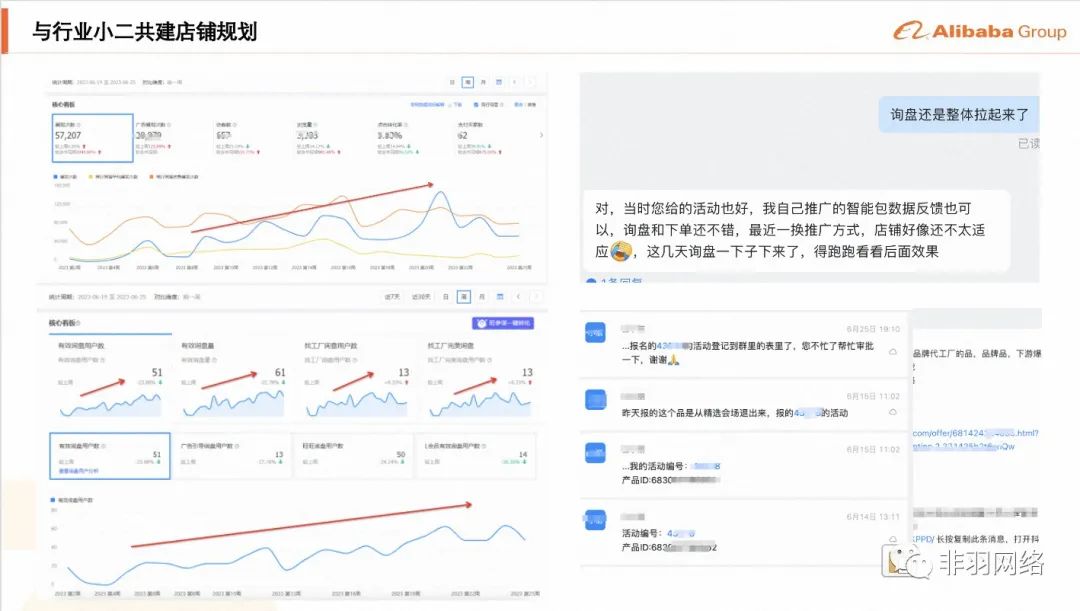1080x611 pixels.
Task: Select the 日 (day) granularity in lower dashboard
Action: click(447, 297)
